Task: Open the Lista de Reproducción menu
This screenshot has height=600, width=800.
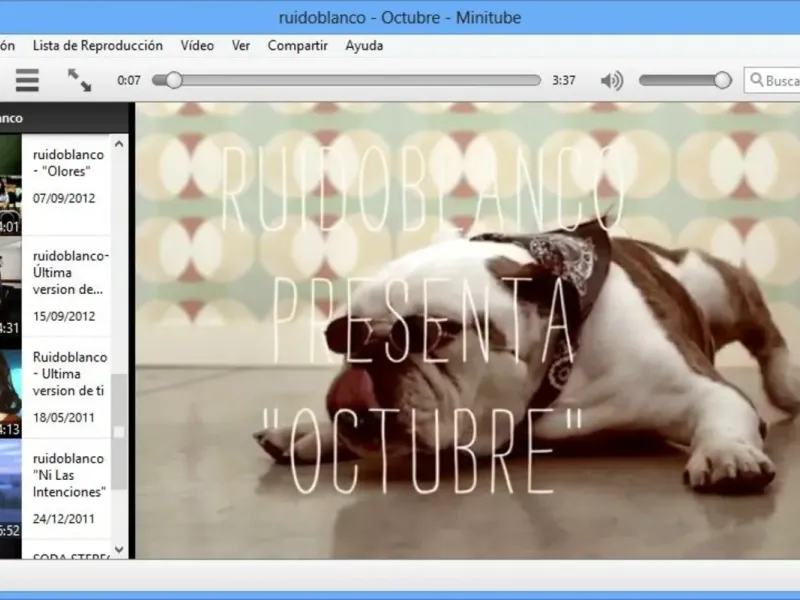Action: click(x=97, y=45)
